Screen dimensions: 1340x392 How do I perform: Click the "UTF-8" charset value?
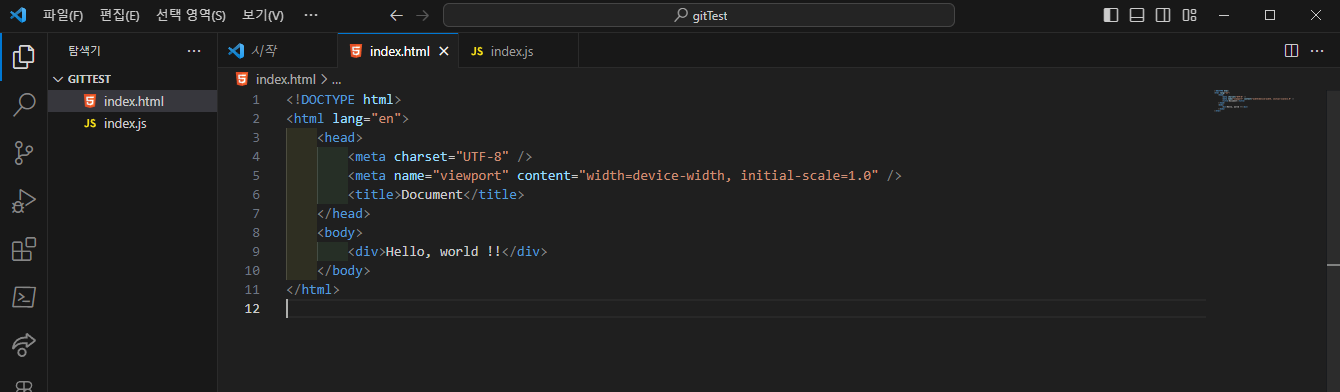[x=483, y=156]
